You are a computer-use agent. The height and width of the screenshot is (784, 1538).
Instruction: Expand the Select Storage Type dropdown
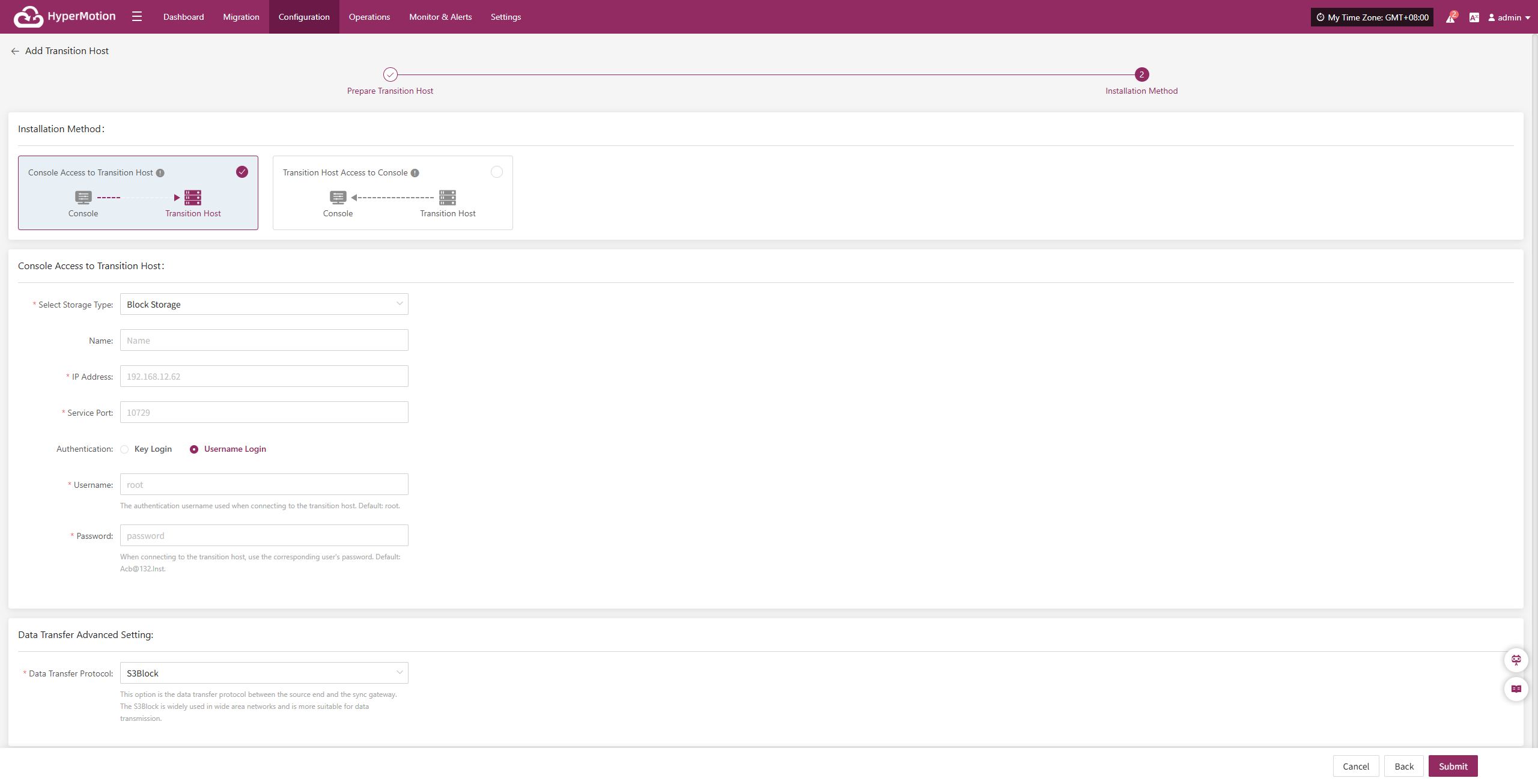pyautogui.click(x=264, y=305)
